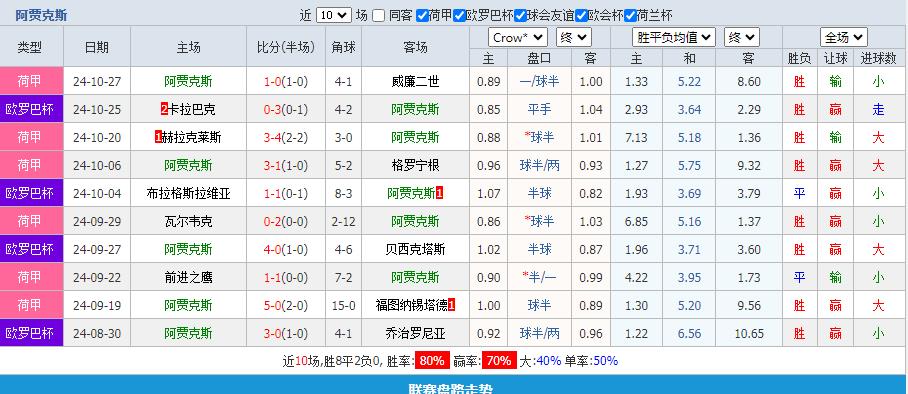Image resolution: width=908 pixels, height=394 pixels.
Task: Open the 4-0(1-0) score on 24-09-27
Action: [x=286, y=250]
